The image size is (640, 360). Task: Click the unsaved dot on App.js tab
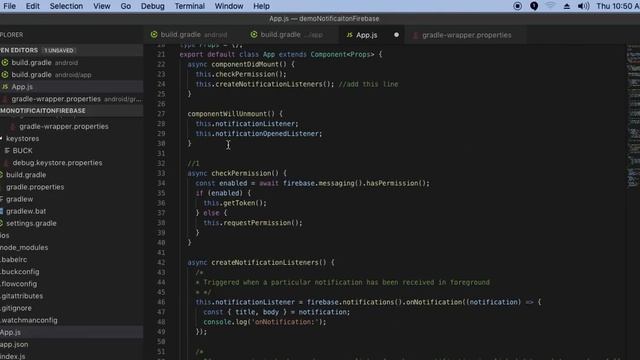396,35
